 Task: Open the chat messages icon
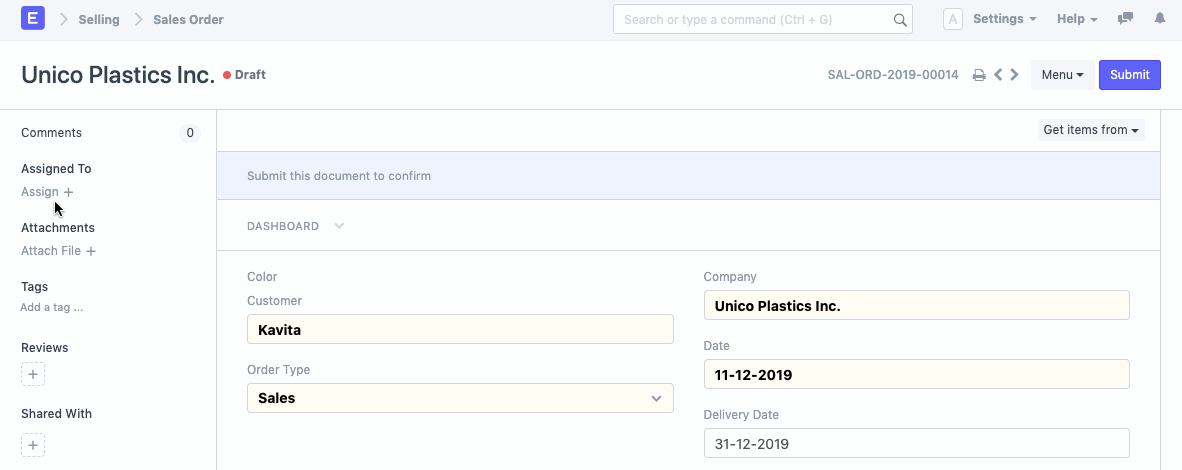coord(1126,19)
